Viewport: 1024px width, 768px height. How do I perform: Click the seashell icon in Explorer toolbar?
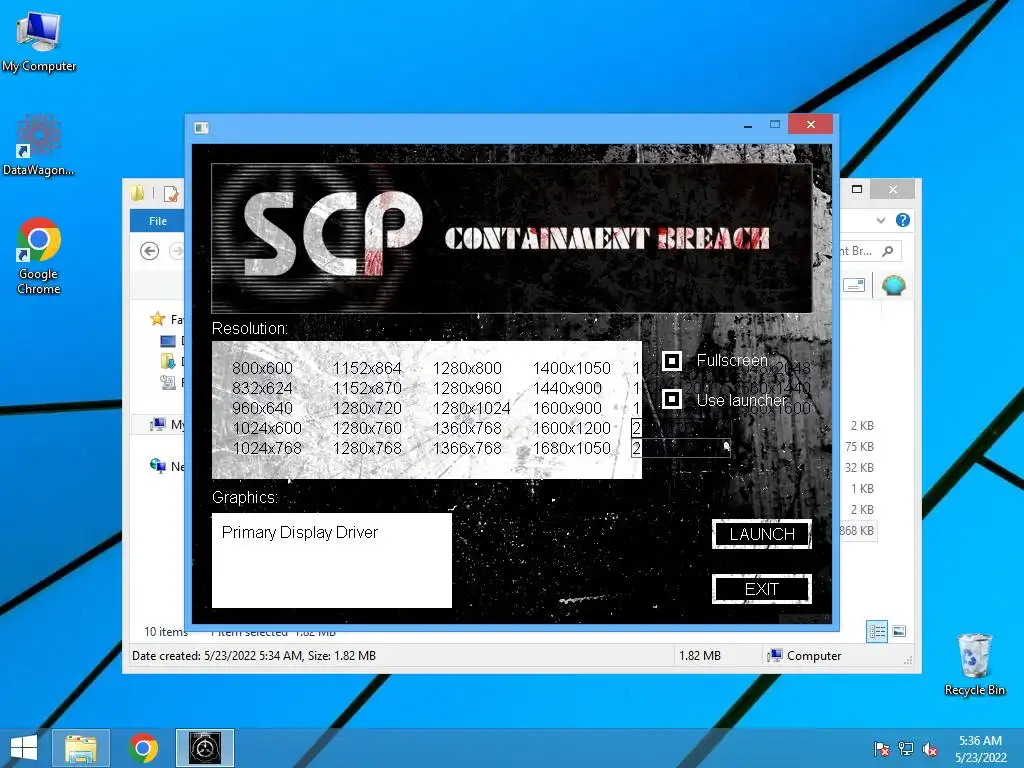click(x=893, y=285)
